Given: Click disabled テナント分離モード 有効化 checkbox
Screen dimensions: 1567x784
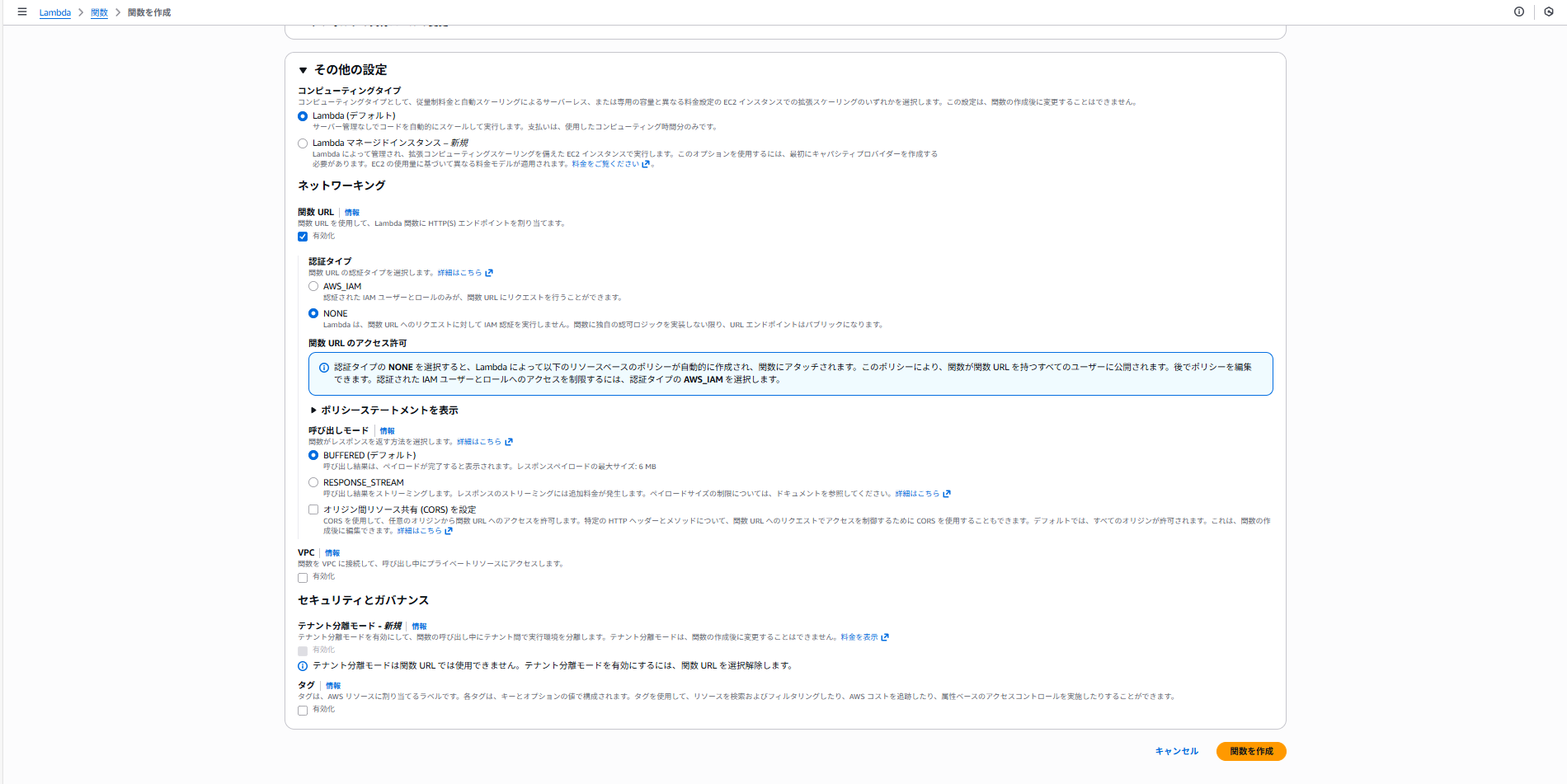Looking at the screenshot, I should [x=303, y=651].
